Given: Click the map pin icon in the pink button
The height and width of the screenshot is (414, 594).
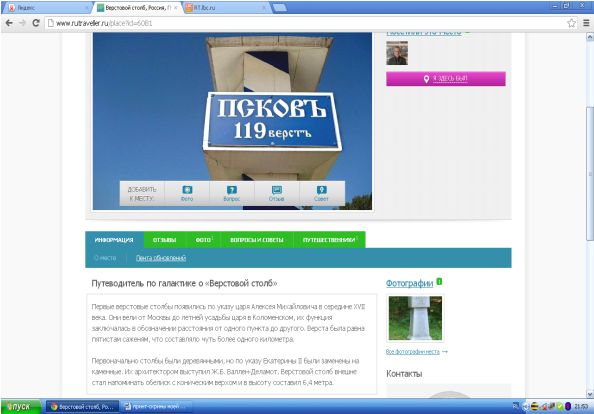Looking at the screenshot, I should click(x=426, y=79).
